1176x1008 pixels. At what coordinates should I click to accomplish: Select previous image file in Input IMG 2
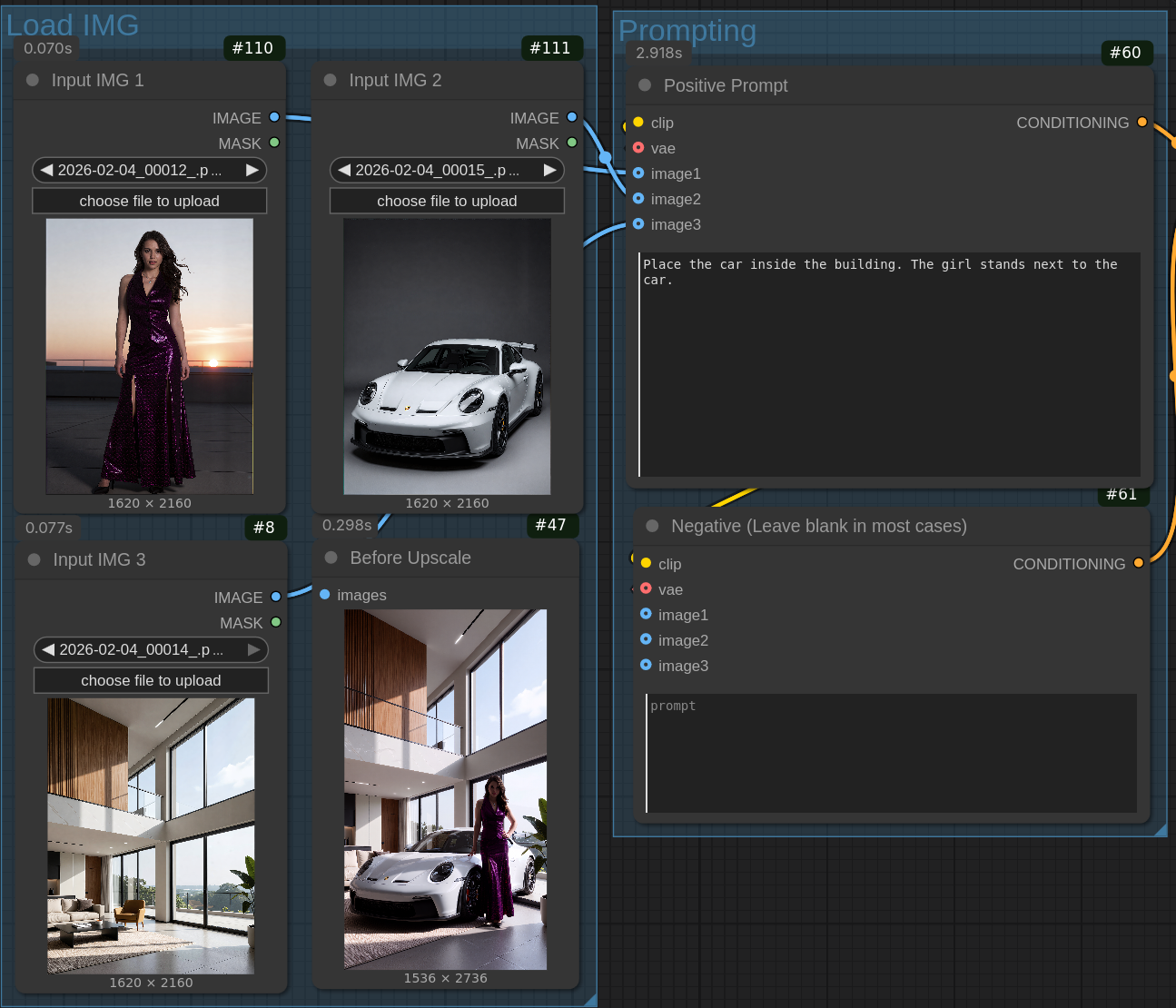tap(344, 170)
